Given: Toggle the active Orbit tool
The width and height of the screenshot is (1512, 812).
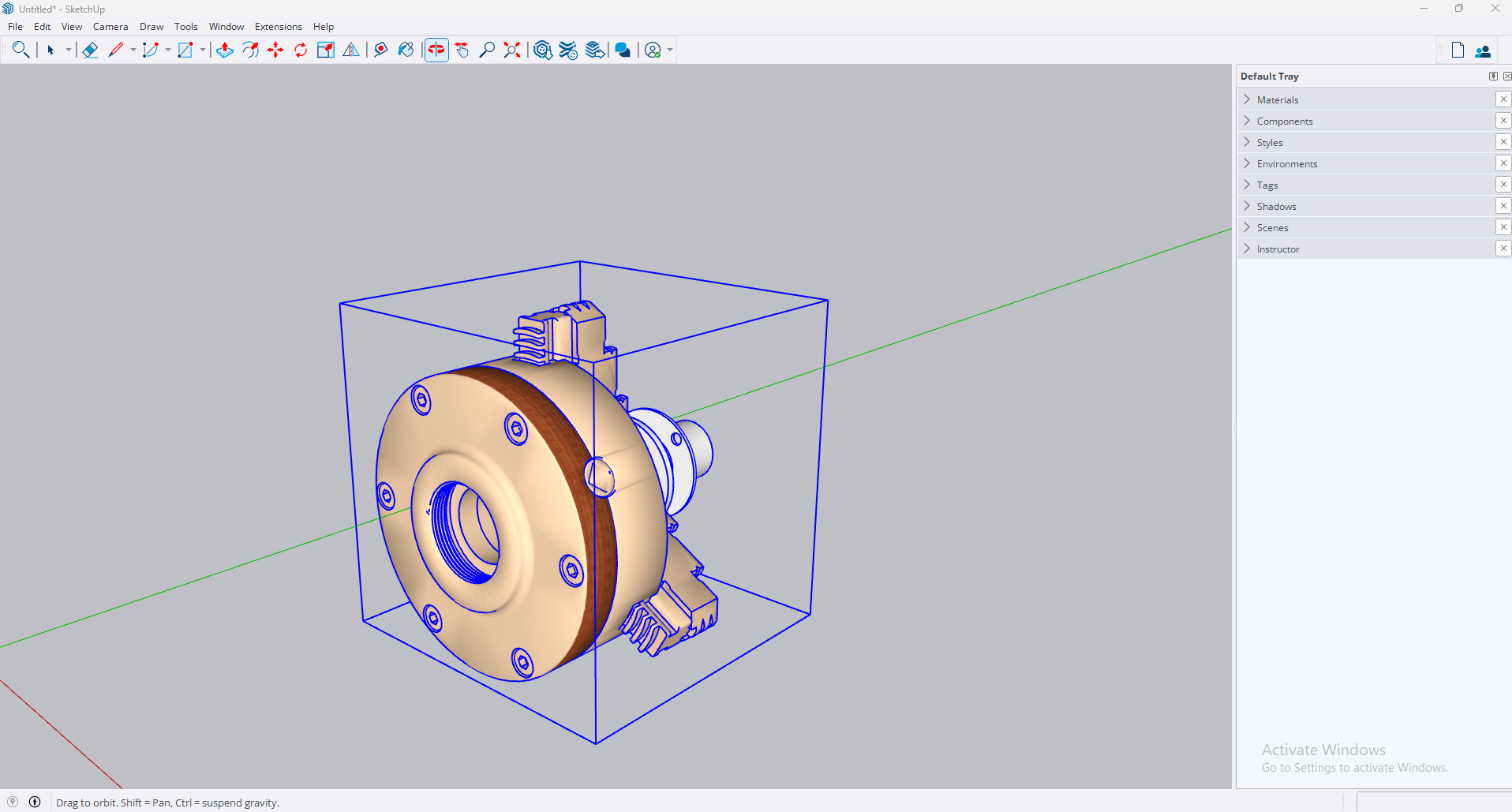Looking at the screenshot, I should tap(436, 50).
